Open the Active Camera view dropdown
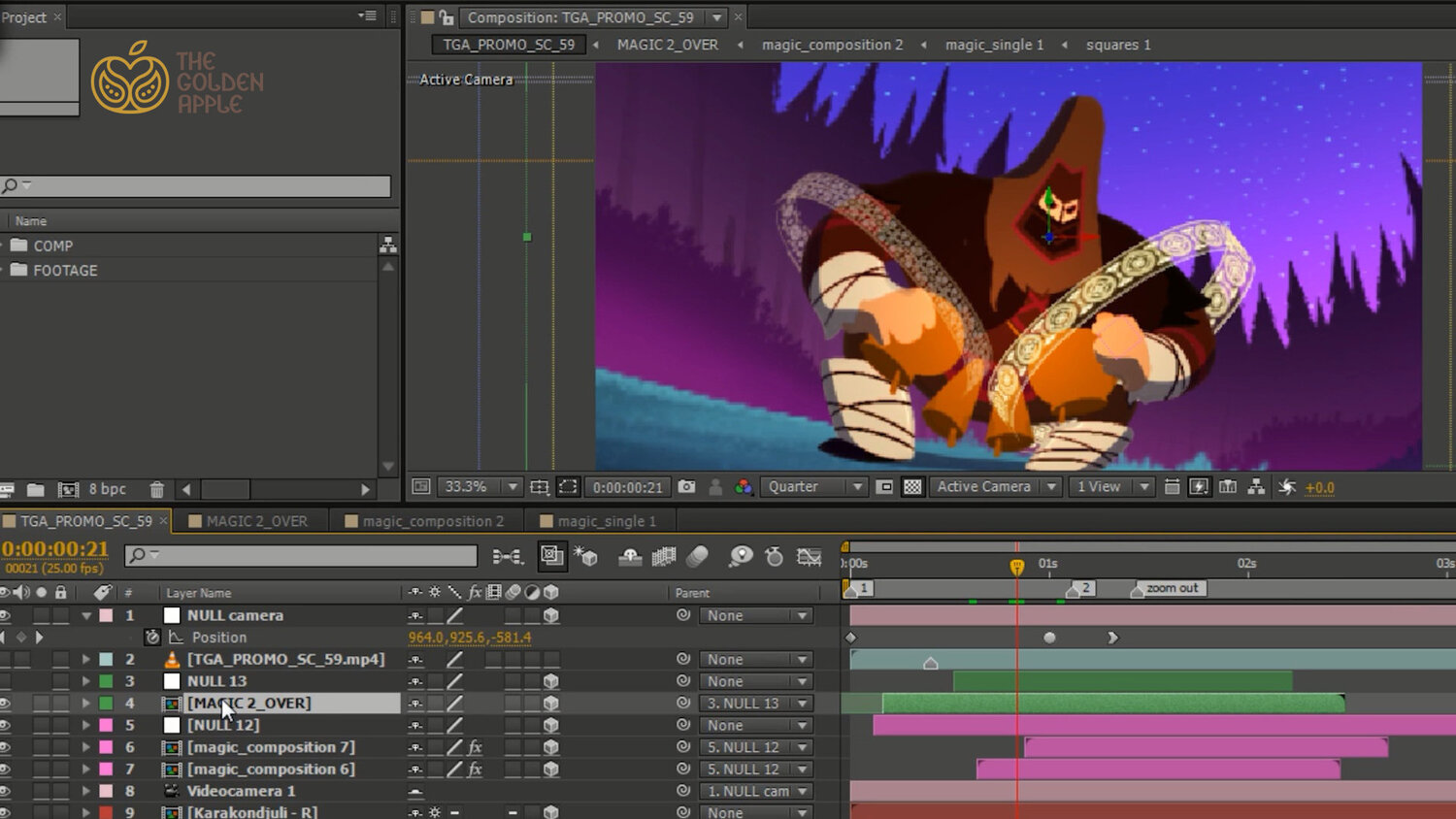This screenshot has height=819, width=1456. [995, 487]
